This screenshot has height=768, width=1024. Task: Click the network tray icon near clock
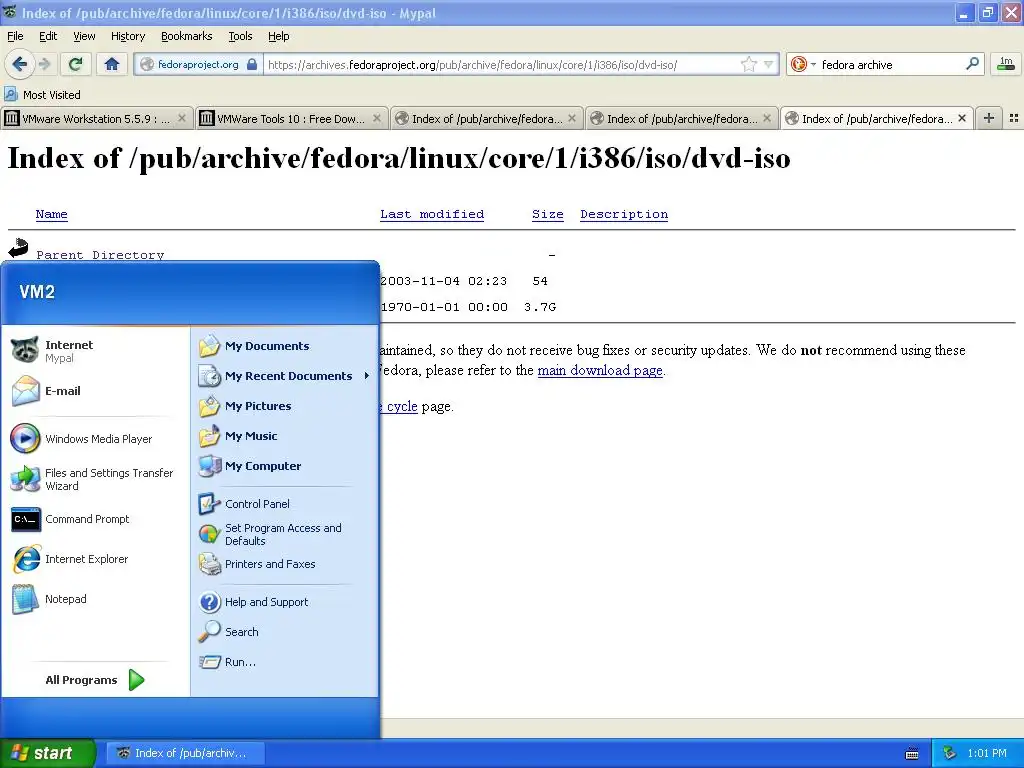pos(950,753)
